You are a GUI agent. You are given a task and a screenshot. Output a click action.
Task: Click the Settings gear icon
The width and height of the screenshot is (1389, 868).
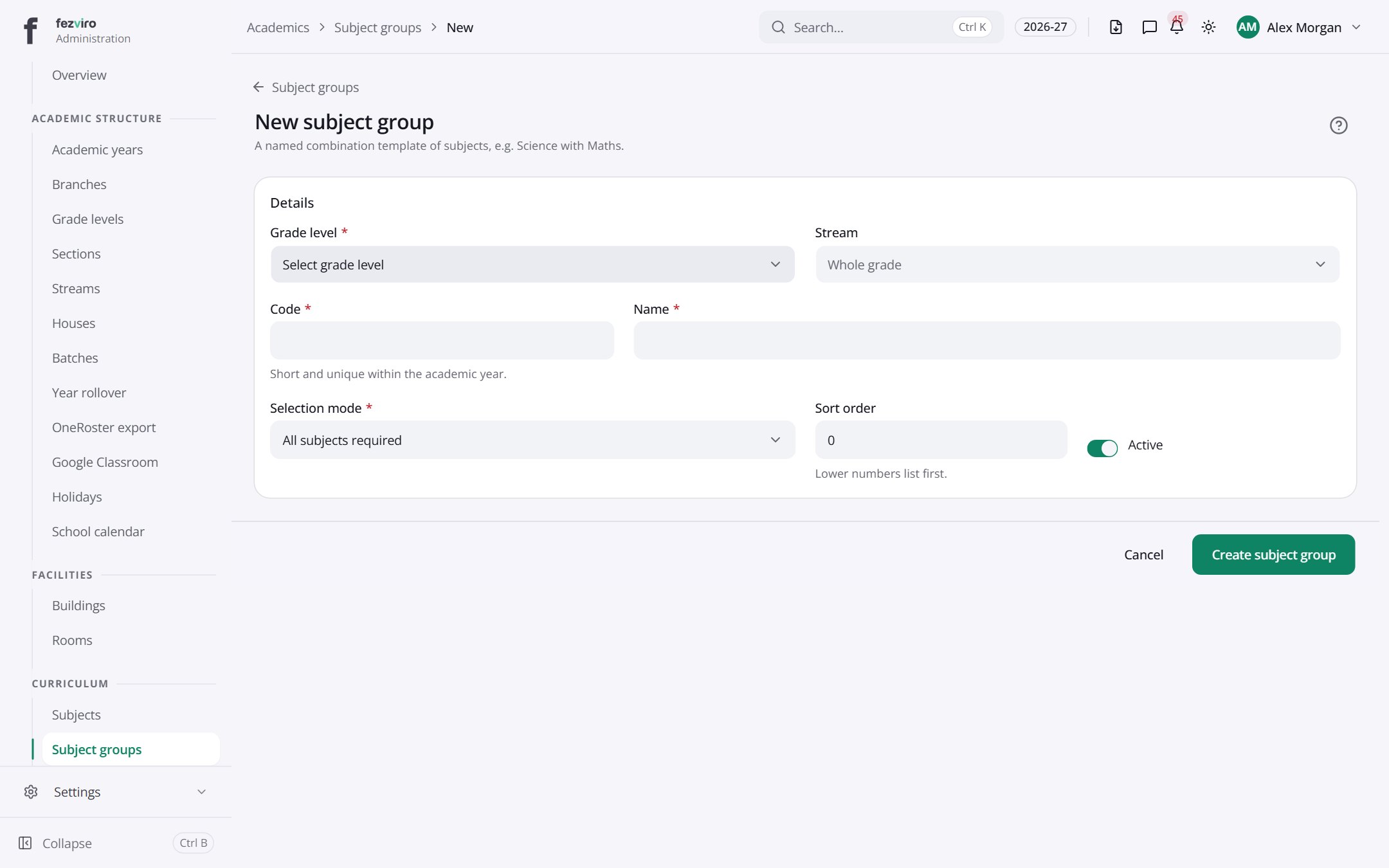point(31,791)
